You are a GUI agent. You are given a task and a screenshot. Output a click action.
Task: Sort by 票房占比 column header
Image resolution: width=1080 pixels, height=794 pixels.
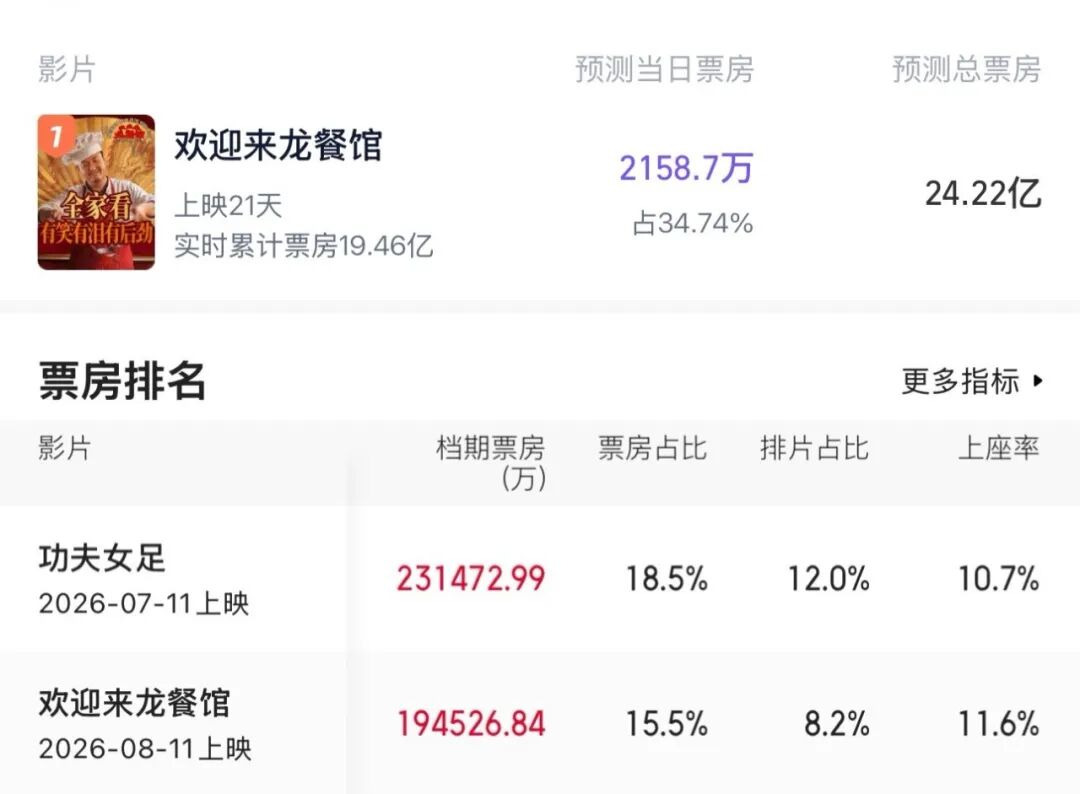pos(652,448)
